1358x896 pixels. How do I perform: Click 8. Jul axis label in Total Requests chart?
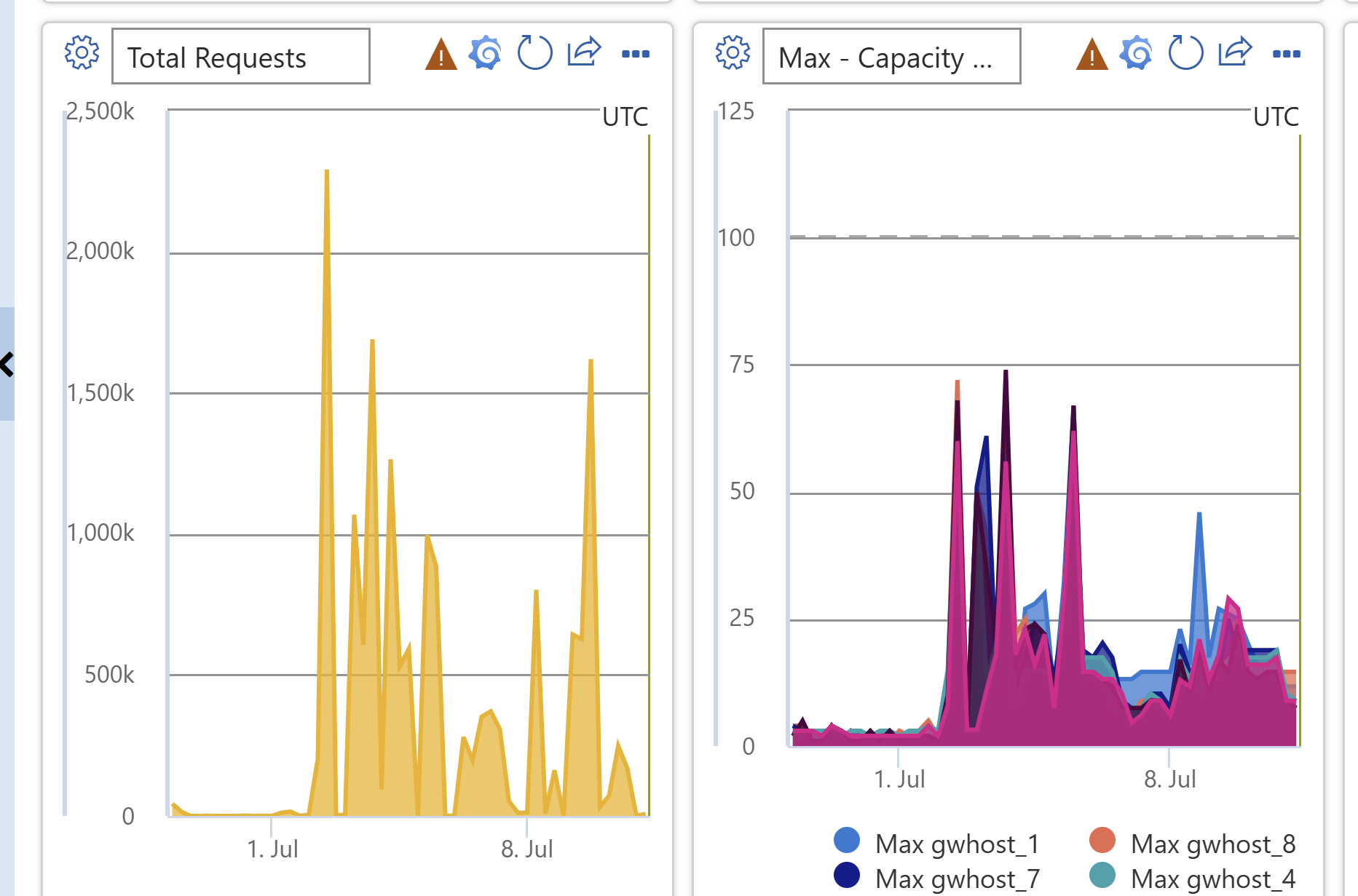527,849
